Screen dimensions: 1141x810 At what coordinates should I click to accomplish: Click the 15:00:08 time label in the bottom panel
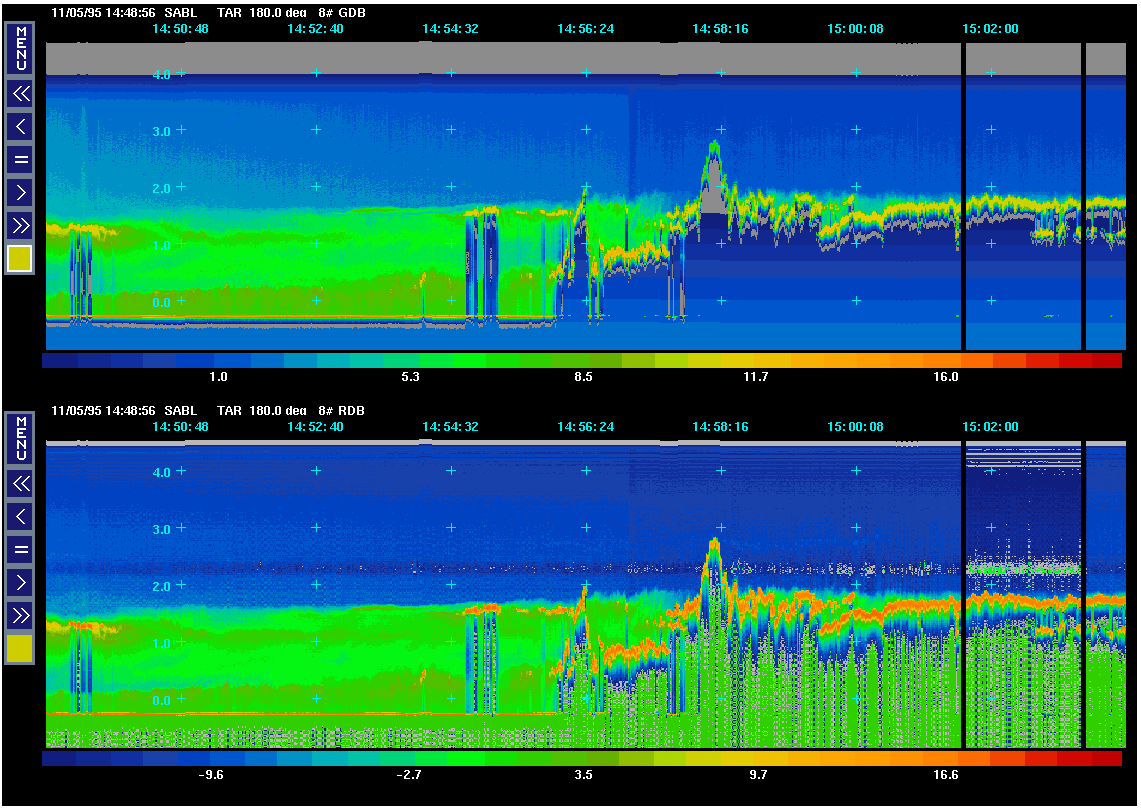pos(855,427)
